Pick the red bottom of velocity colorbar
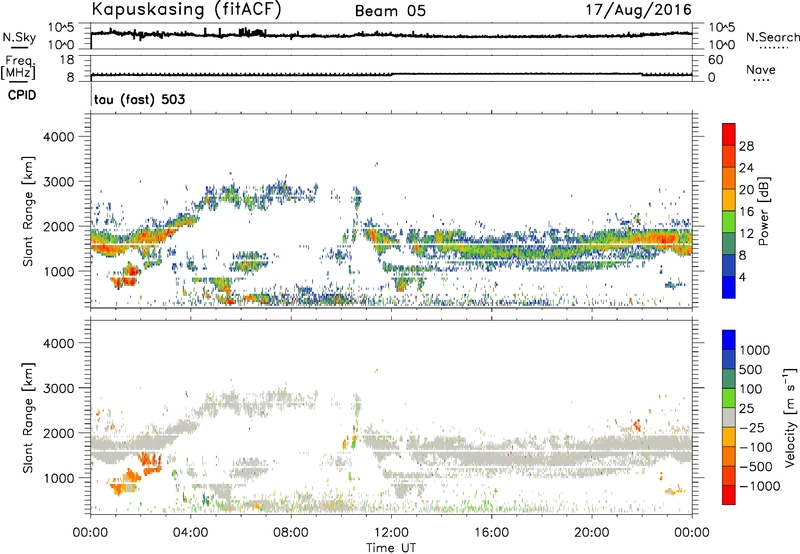The height and width of the screenshot is (554, 800). point(729,495)
